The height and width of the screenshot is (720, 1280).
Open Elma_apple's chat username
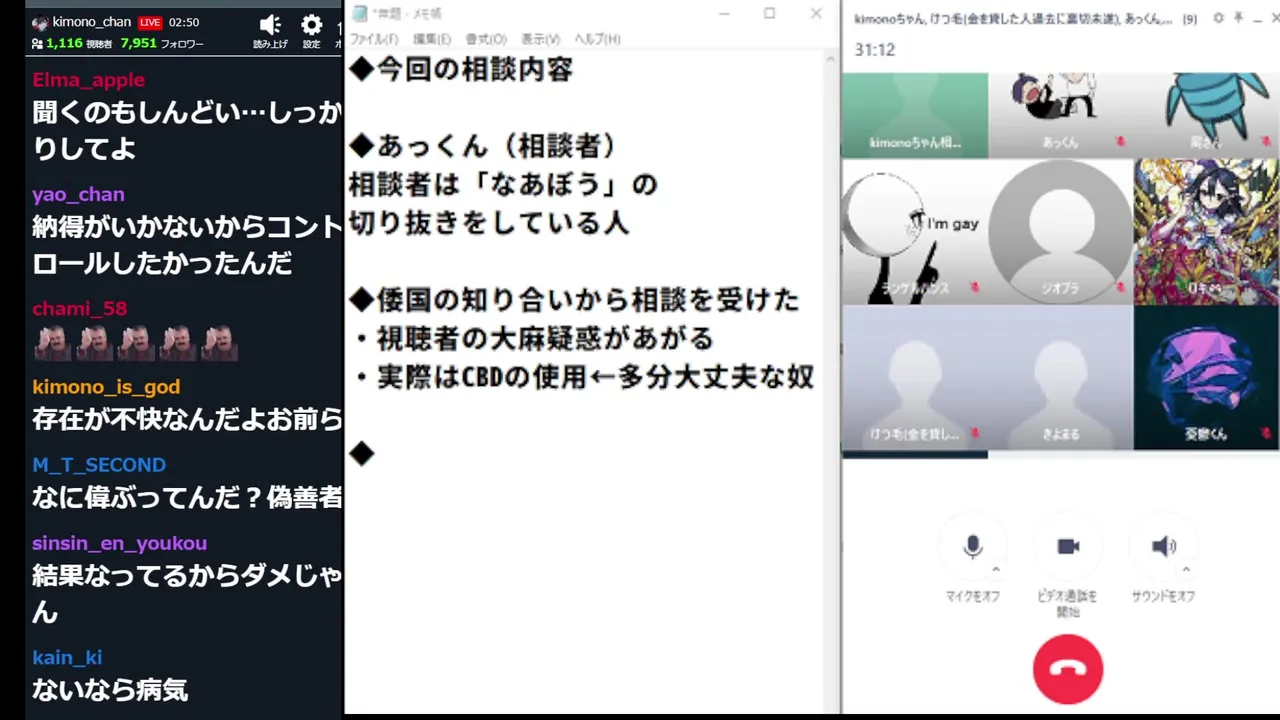[x=88, y=80]
